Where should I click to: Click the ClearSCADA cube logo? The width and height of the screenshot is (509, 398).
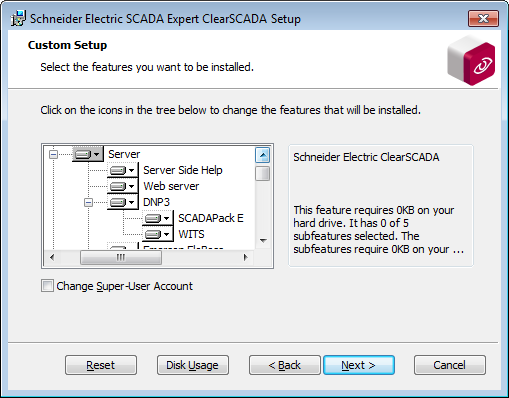click(x=471, y=61)
